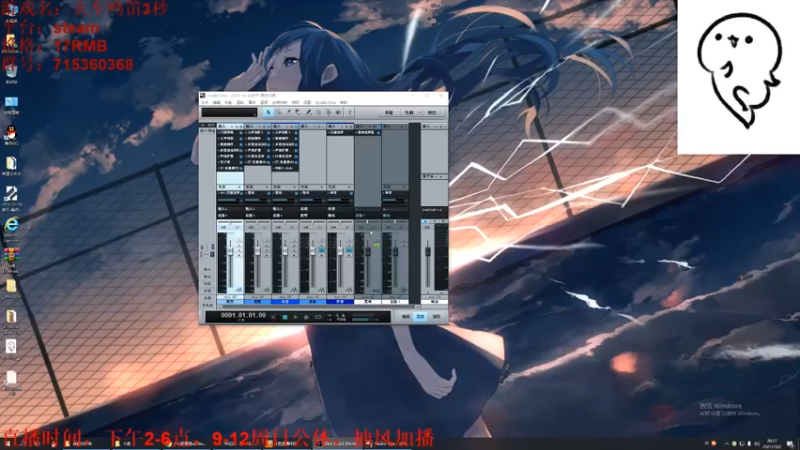Toggle first insert's power button on second channel
The width and height of the screenshot is (800, 450).
coord(268,133)
